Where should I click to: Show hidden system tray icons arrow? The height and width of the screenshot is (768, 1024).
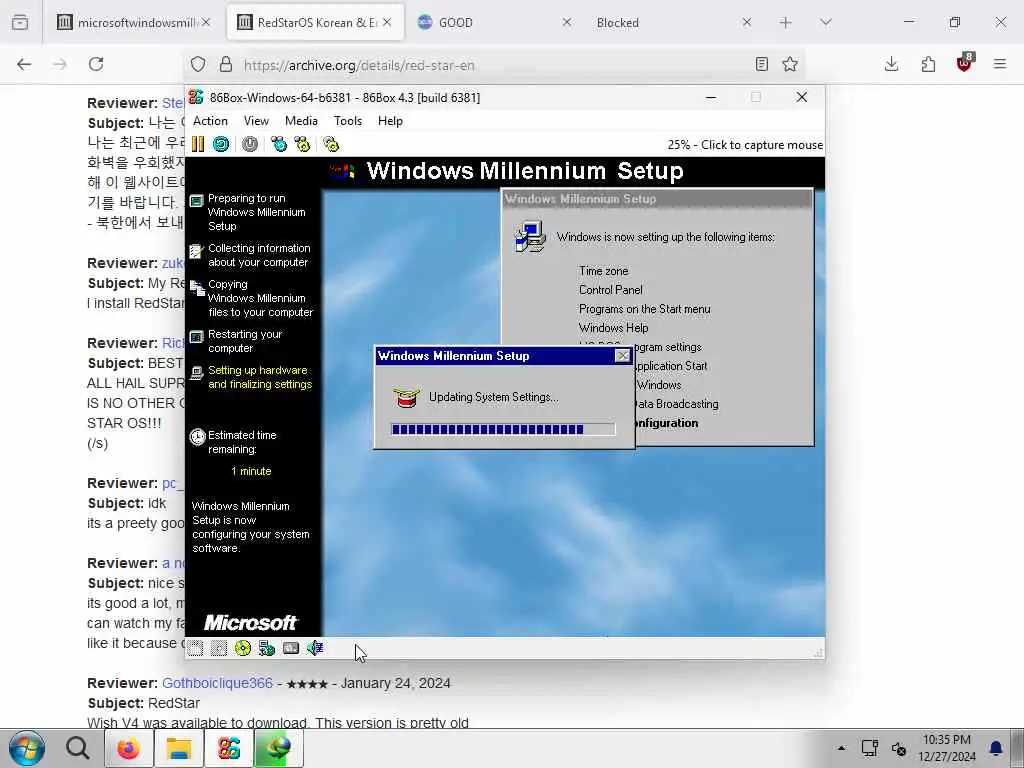click(x=841, y=748)
